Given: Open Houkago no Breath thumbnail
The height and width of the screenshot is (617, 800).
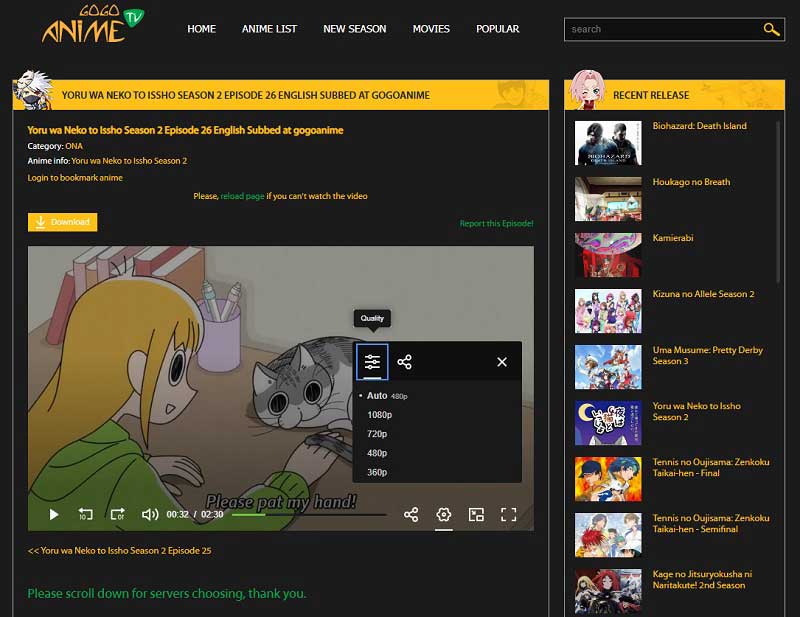Looking at the screenshot, I should pos(608,199).
